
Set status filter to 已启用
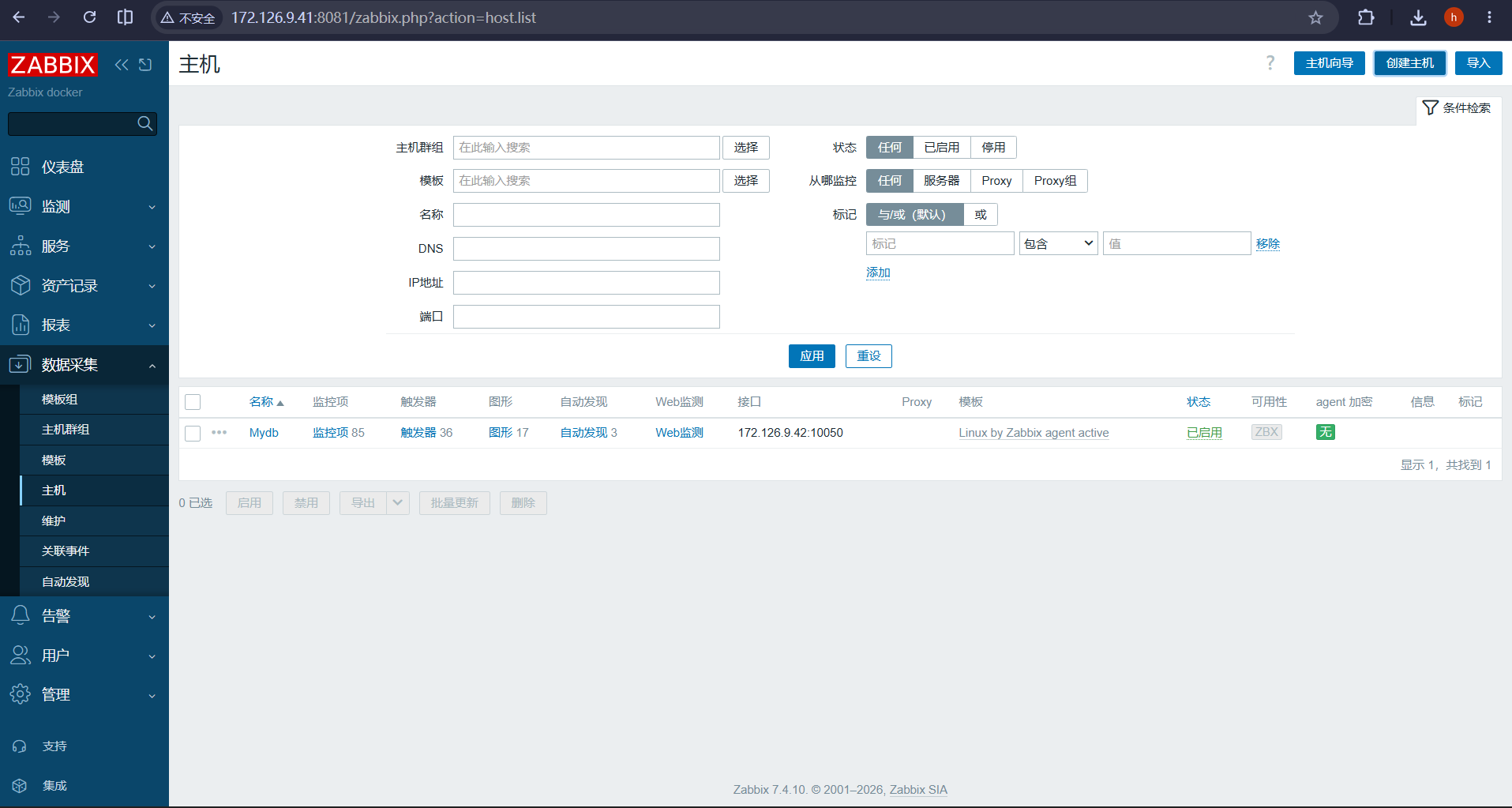pyautogui.click(x=941, y=148)
